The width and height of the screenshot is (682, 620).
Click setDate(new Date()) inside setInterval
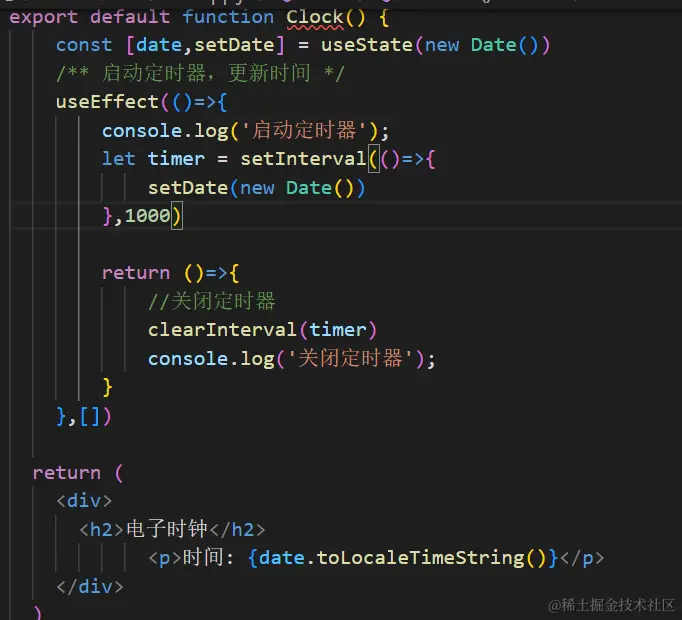tap(256, 188)
